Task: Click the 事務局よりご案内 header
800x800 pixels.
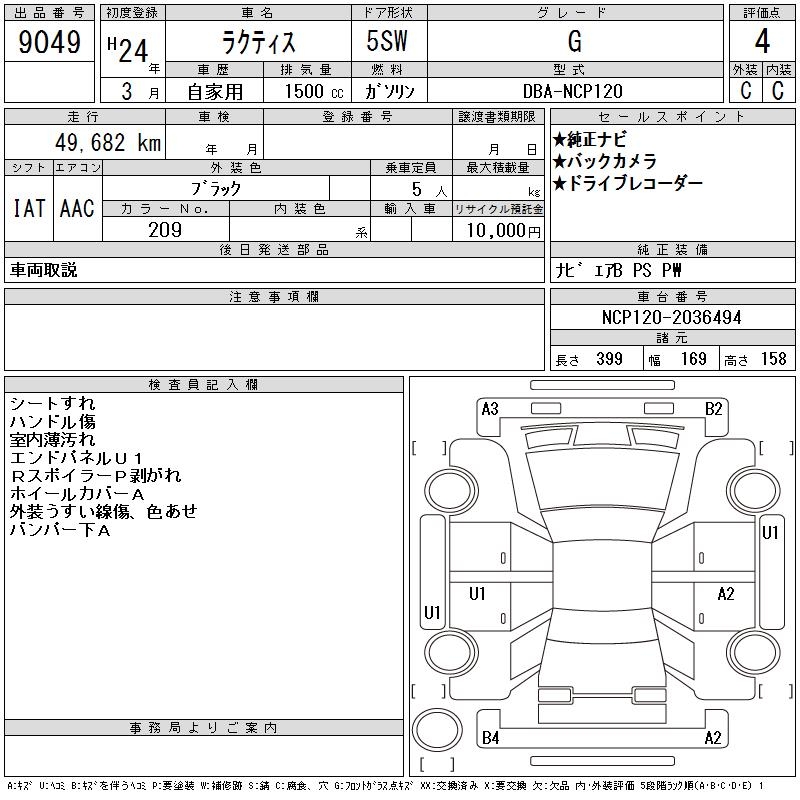Action: (x=204, y=728)
